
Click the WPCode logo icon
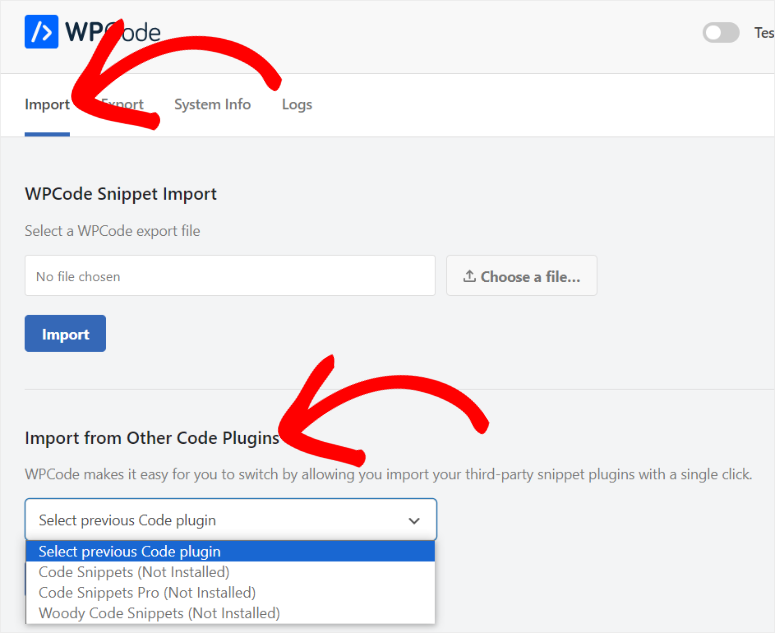click(42, 32)
